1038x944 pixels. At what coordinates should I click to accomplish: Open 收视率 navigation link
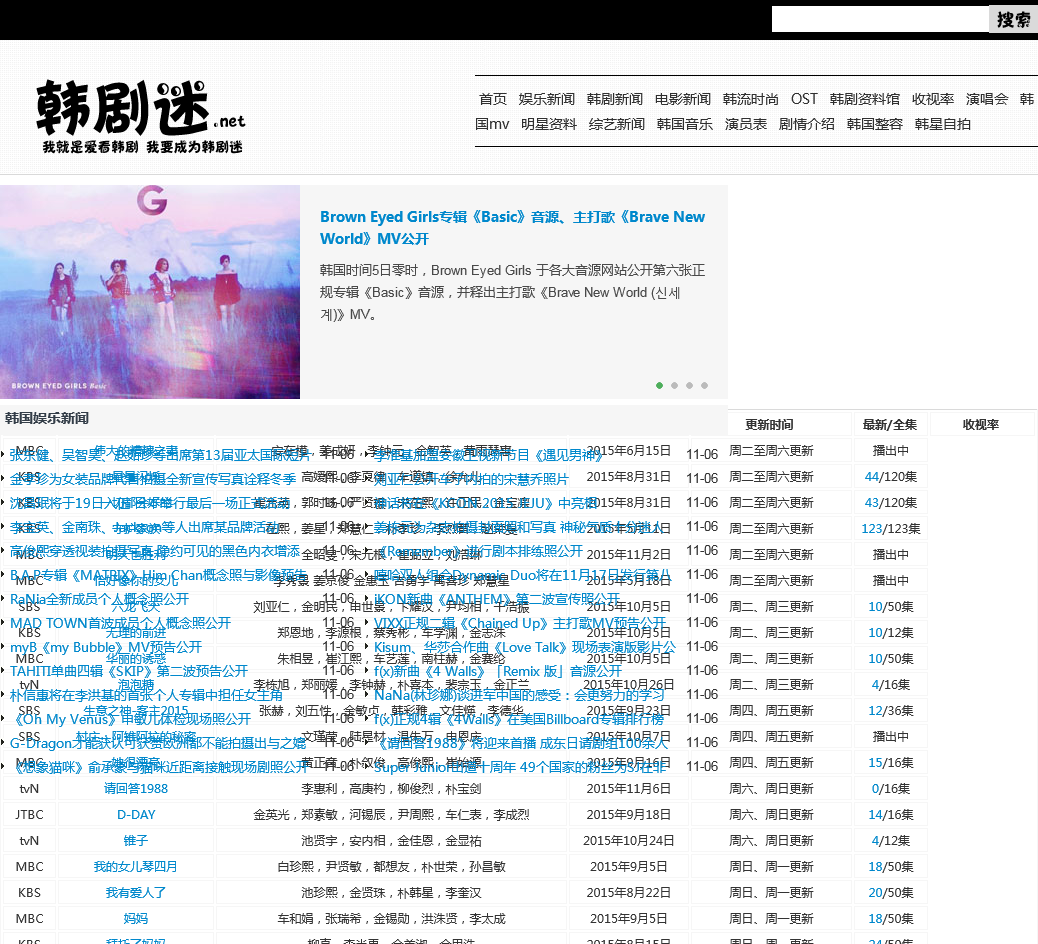point(933,99)
